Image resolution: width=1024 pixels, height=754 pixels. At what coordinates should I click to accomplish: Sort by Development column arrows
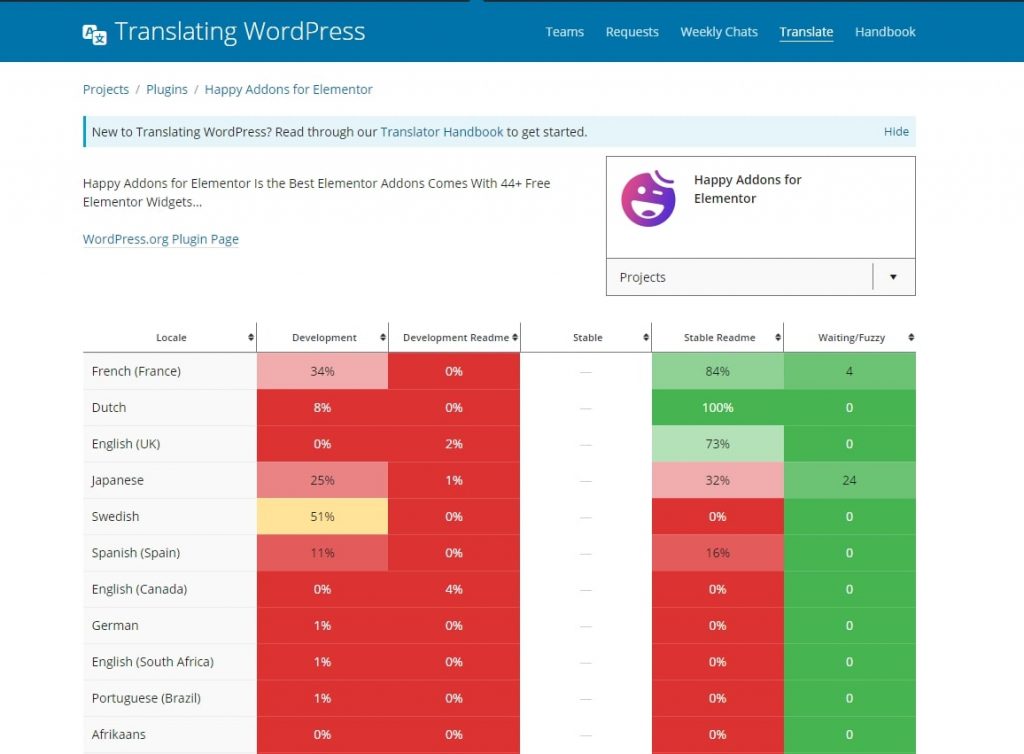(x=383, y=338)
